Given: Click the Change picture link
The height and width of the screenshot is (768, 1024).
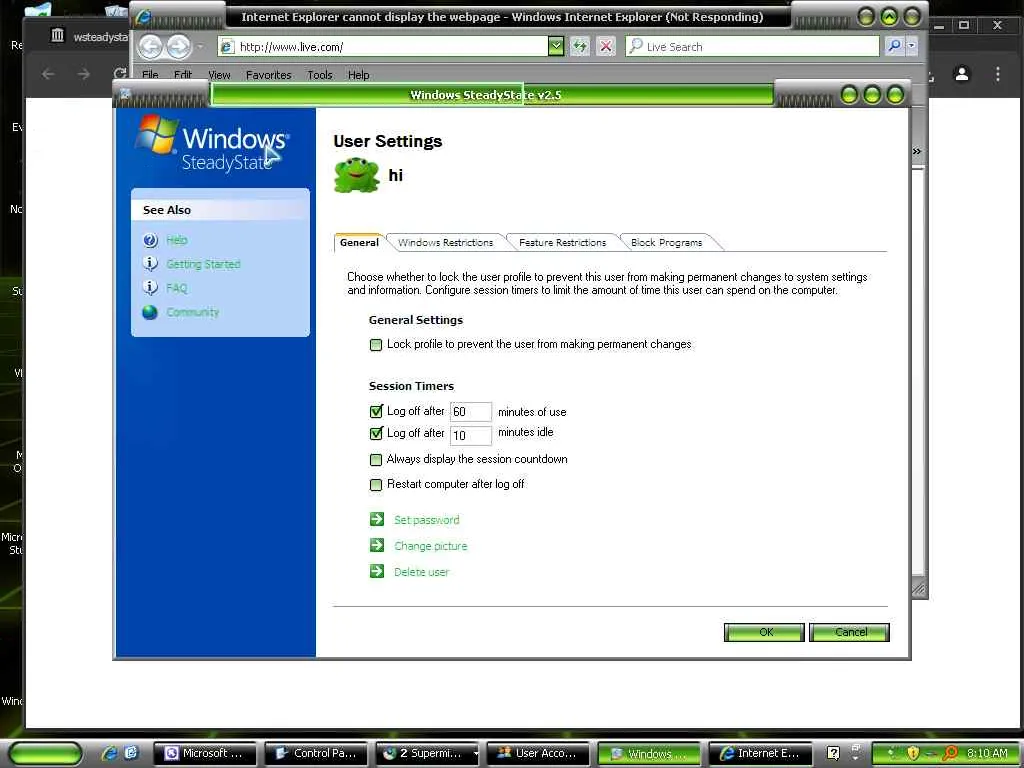Looking at the screenshot, I should [x=430, y=546].
